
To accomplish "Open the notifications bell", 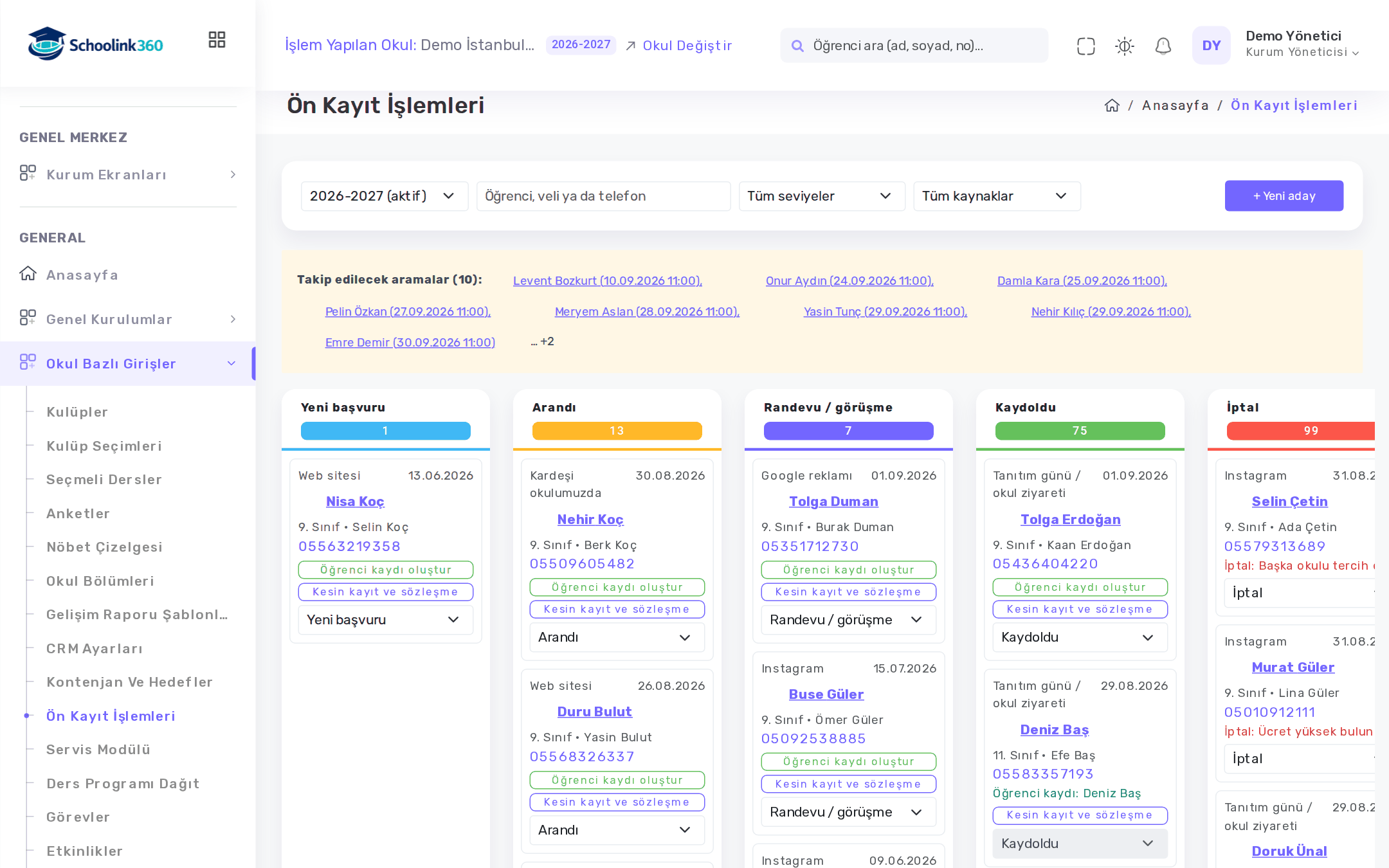I will [x=1163, y=46].
